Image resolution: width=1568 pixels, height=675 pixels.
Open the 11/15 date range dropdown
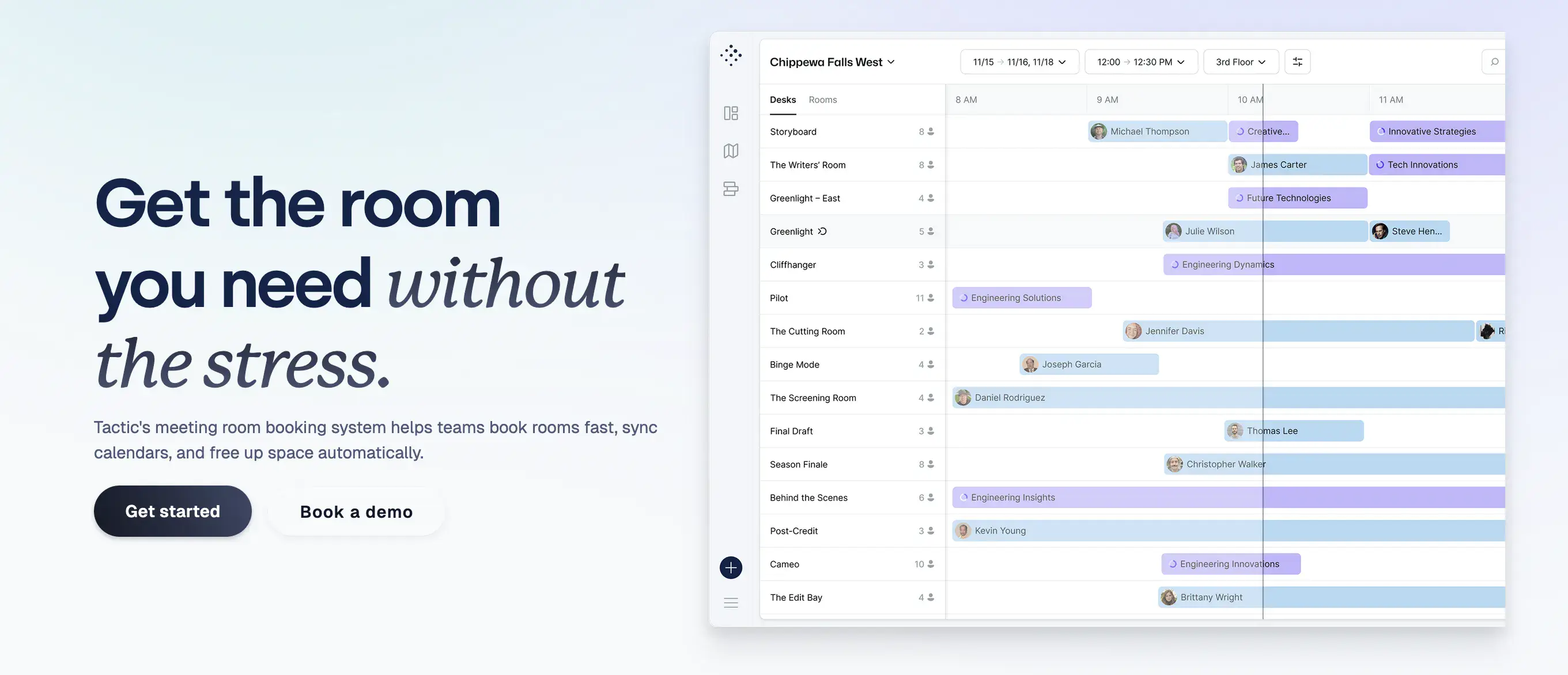coord(1019,62)
